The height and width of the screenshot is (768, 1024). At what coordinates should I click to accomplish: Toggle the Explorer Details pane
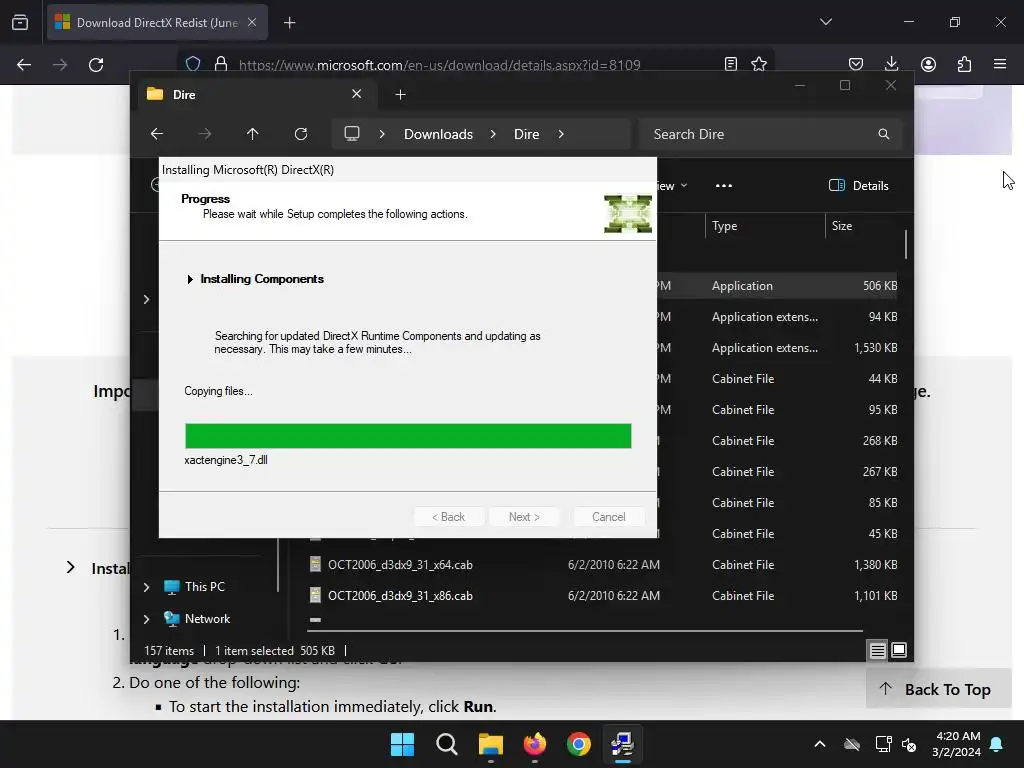(x=859, y=185)
